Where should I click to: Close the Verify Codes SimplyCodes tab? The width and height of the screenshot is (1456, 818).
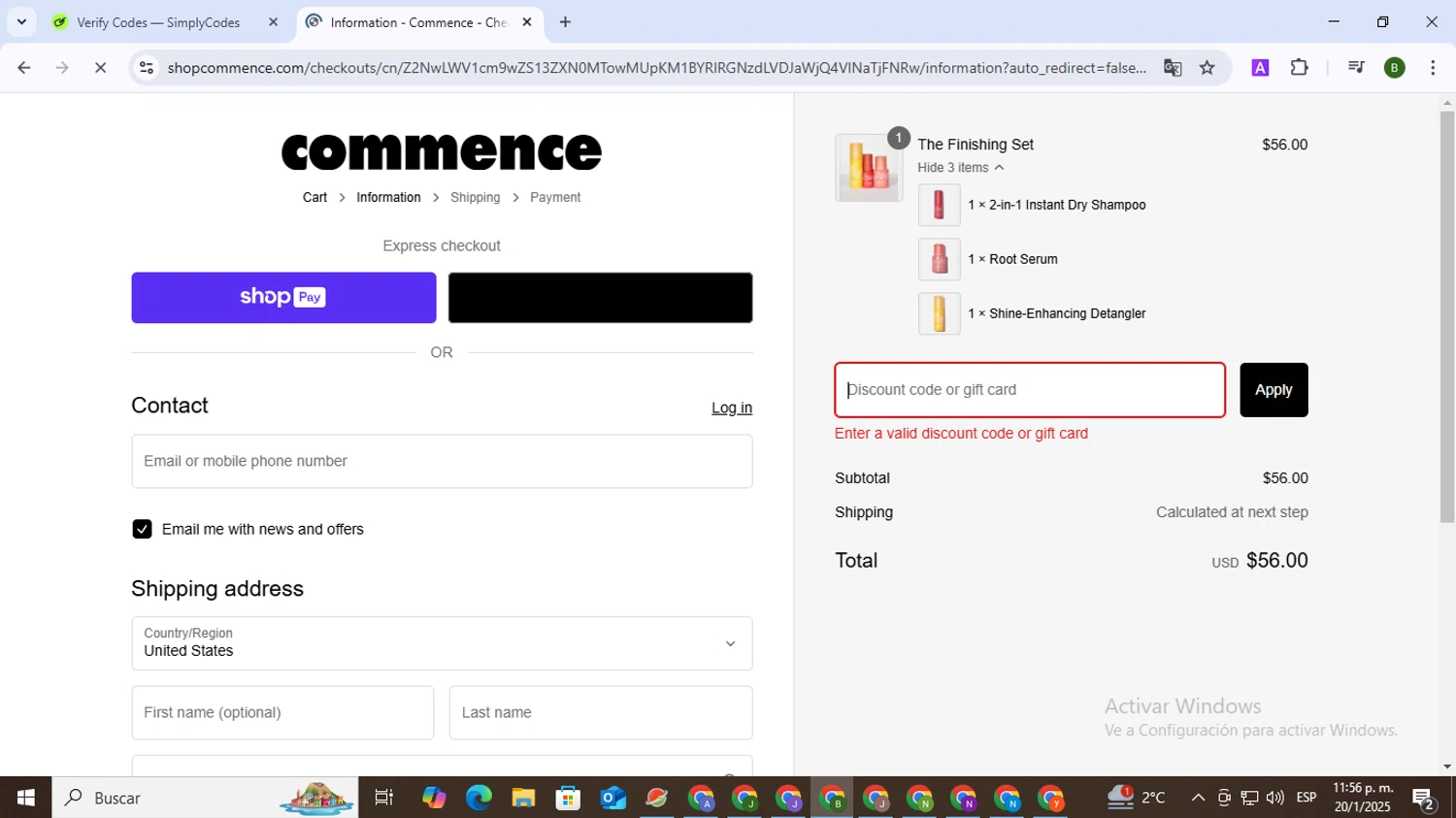[273, 22]
